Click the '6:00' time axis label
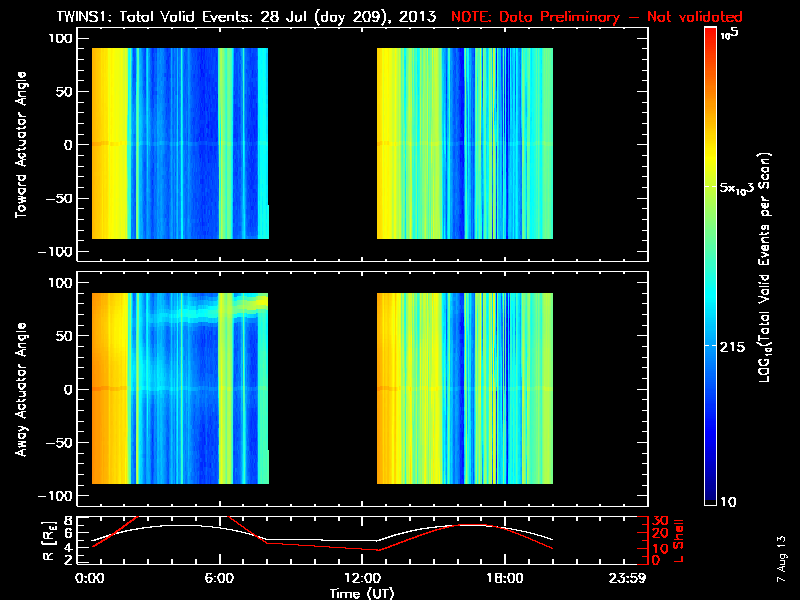The width and height of the screenshot is (800, 600). (219, 579)
